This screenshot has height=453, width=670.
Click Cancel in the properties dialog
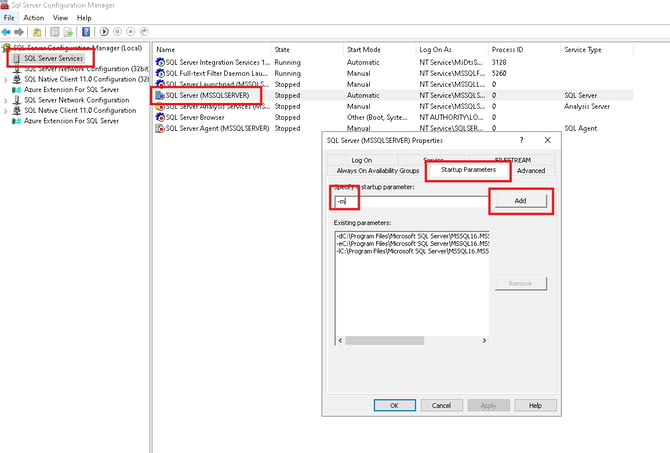tap(441, 406)
